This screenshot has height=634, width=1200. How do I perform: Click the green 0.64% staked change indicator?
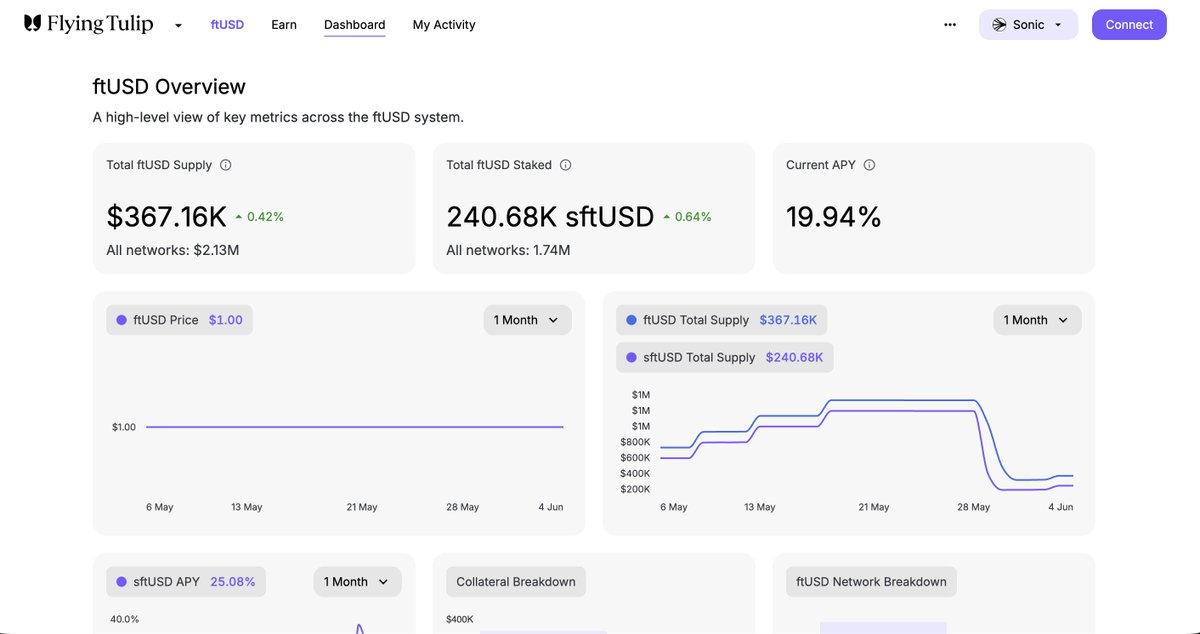pyautogui.click(x=687, y=217)
